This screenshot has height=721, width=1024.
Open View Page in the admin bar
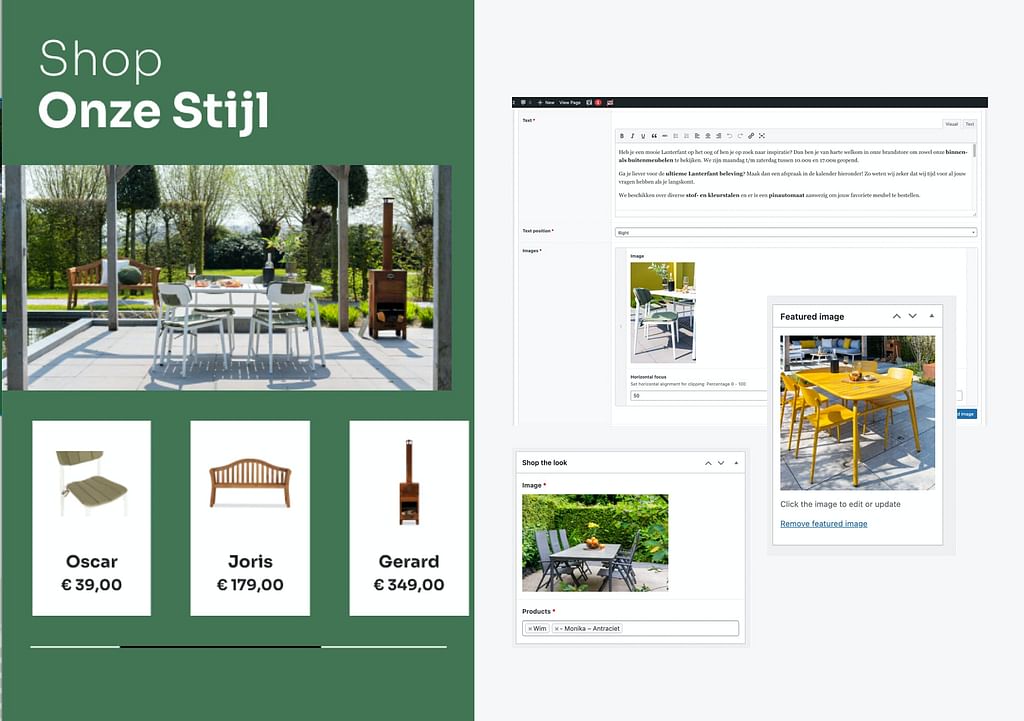(x=569, y=102)
